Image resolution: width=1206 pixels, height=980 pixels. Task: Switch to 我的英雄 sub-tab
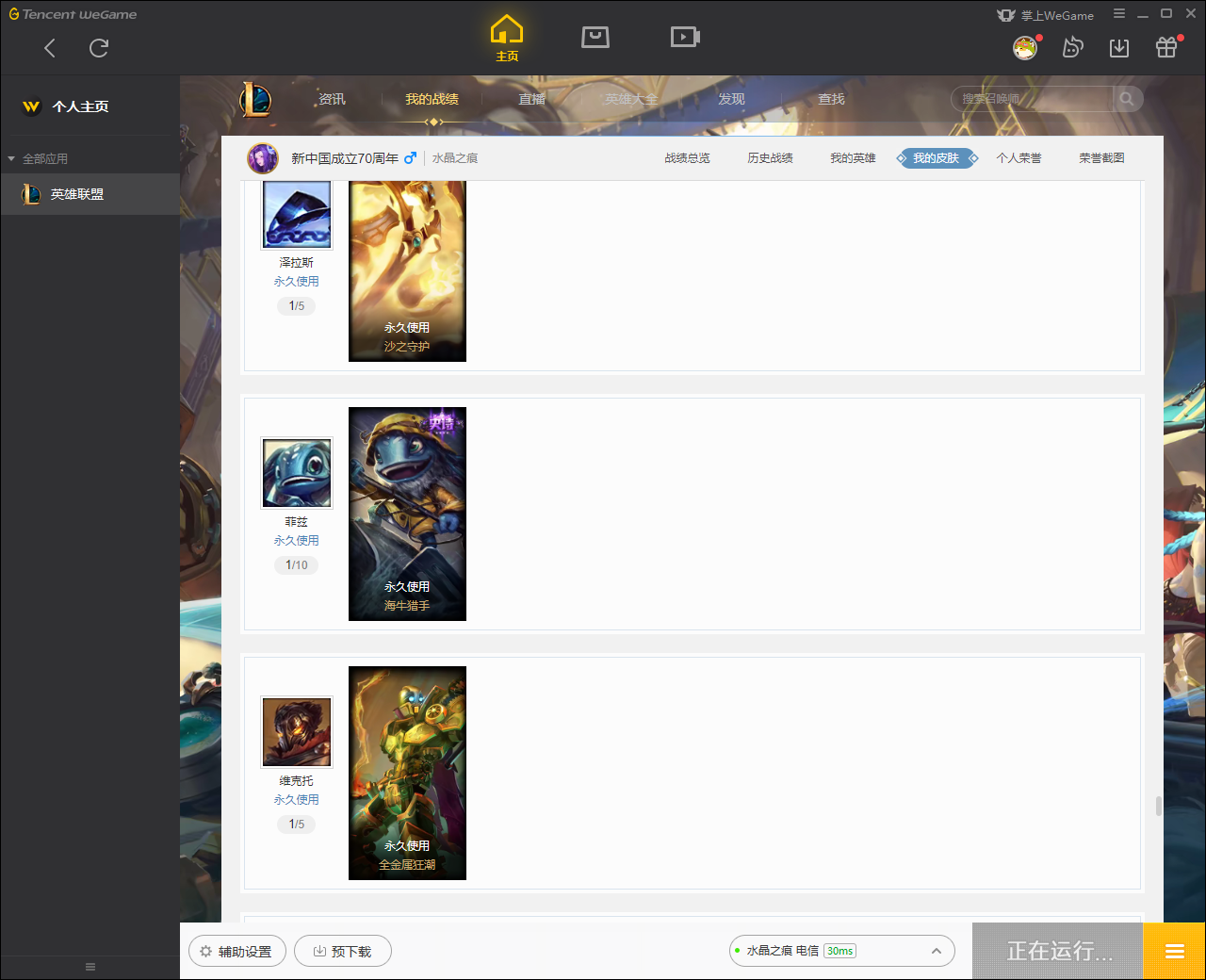(854, 158)
